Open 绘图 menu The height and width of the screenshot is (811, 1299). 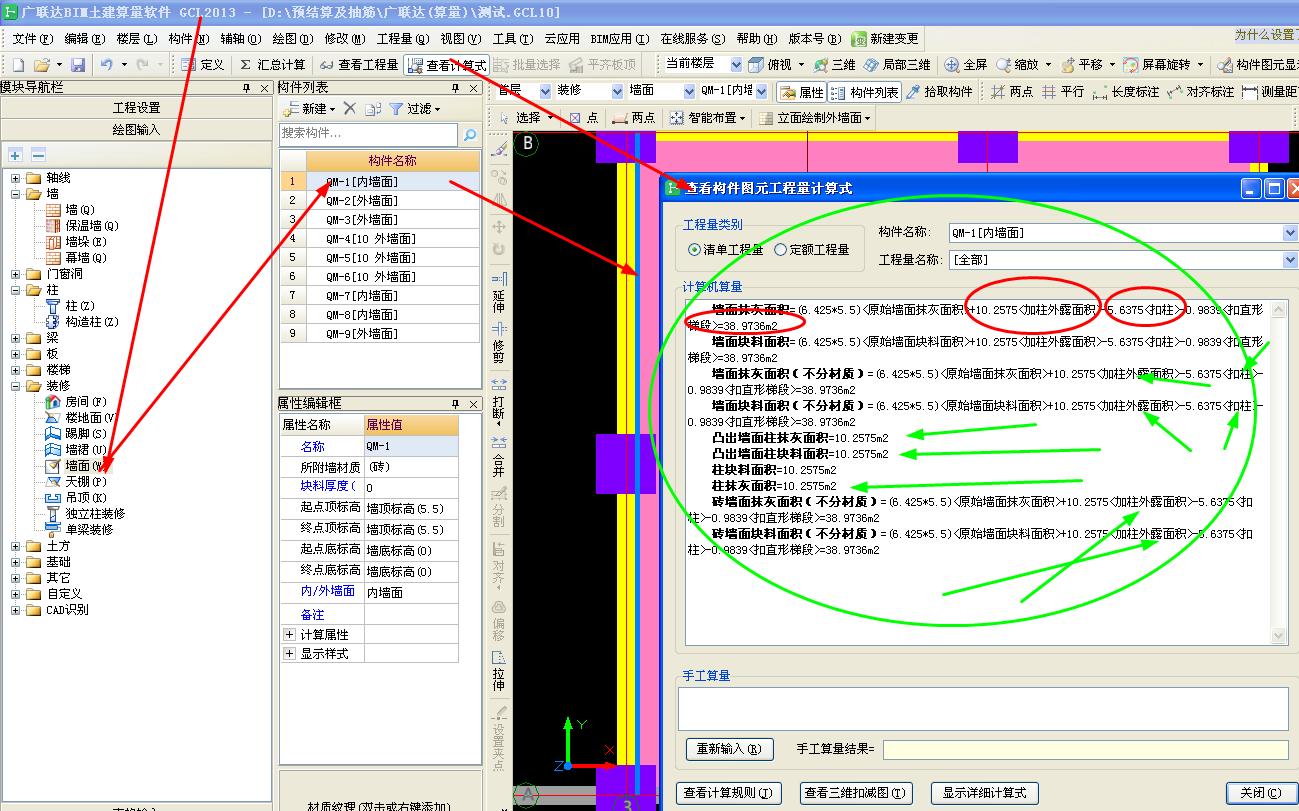pyautogui.click(x=293, y=39)
